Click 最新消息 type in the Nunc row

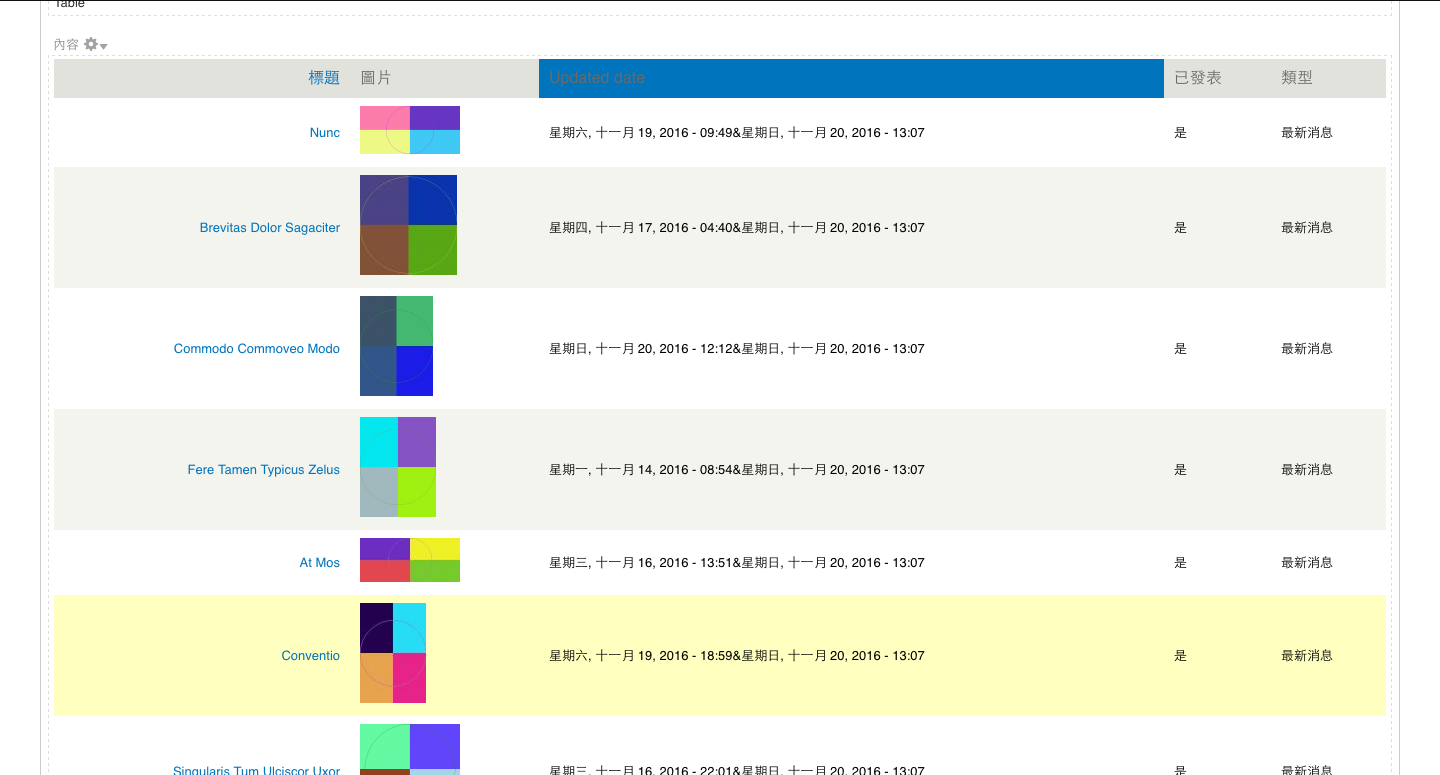[x=1307, y=133]
